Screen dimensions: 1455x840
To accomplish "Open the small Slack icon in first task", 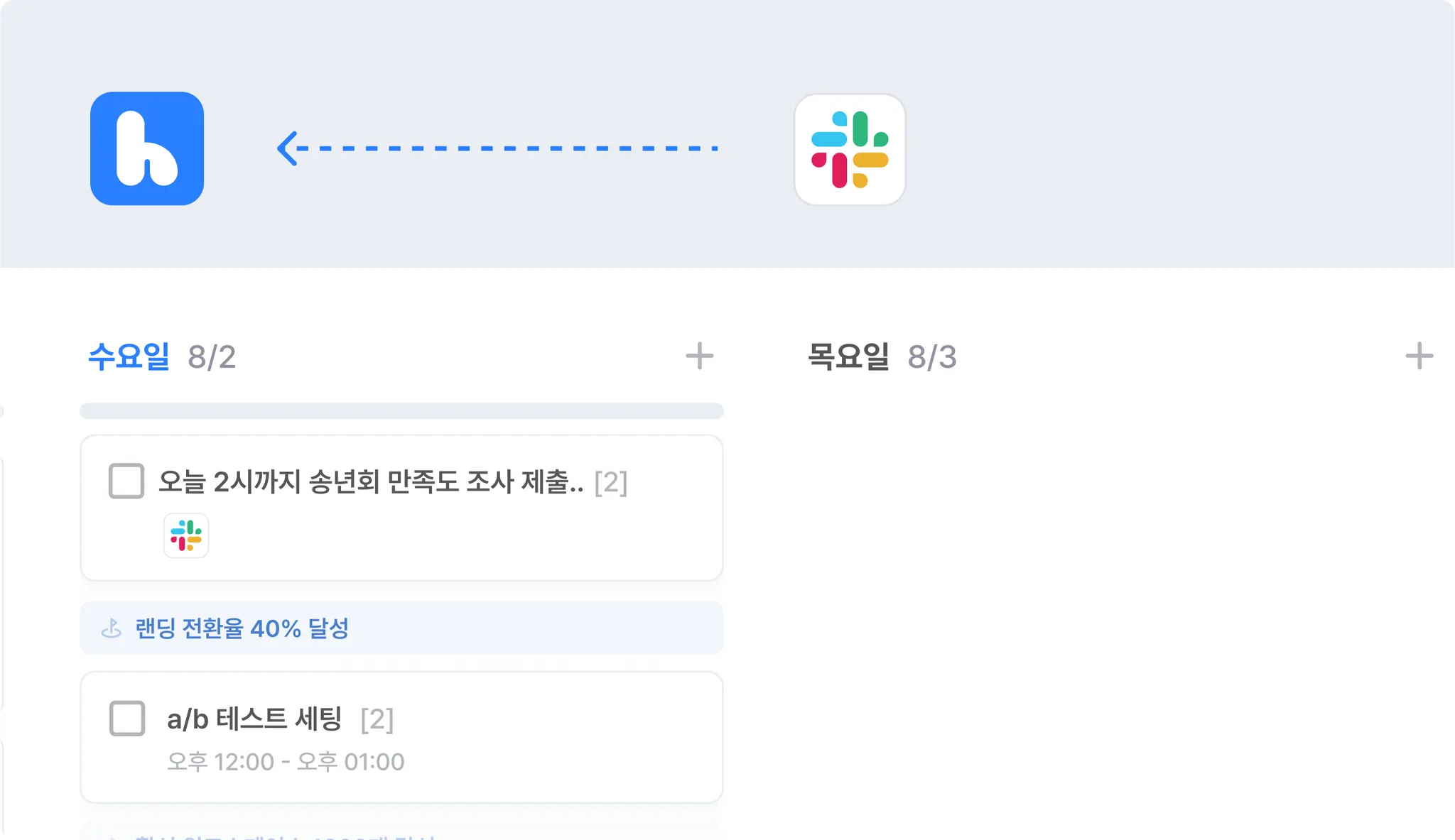I will [186, 535].
